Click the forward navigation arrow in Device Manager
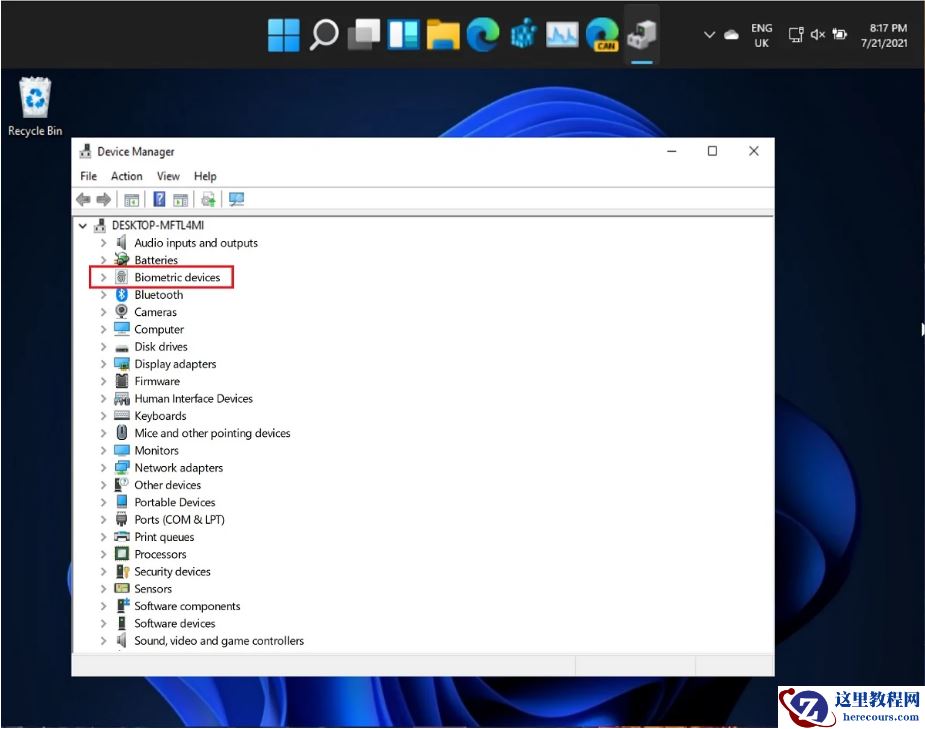925x729 pixels. [103, 199]
